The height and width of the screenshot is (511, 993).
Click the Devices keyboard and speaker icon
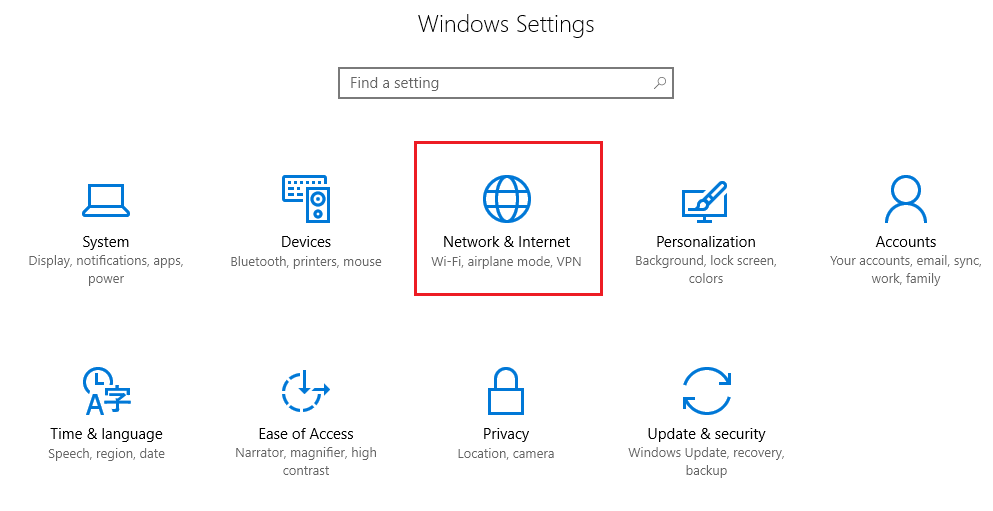(306, 199)
